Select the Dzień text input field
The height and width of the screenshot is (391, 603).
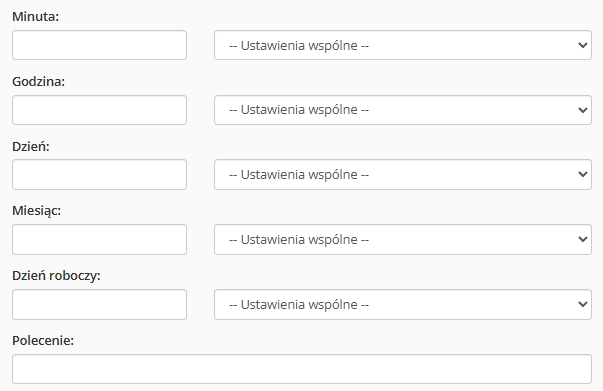[99, 175]
